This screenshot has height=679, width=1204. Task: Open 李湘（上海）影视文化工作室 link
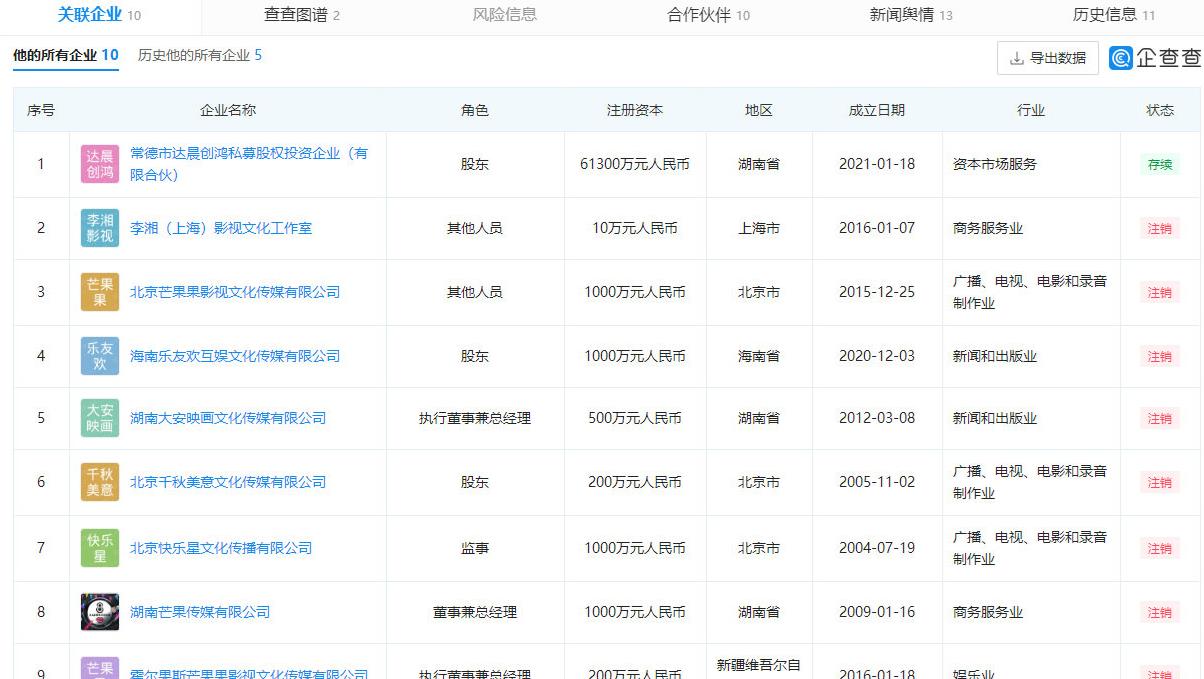221,228
